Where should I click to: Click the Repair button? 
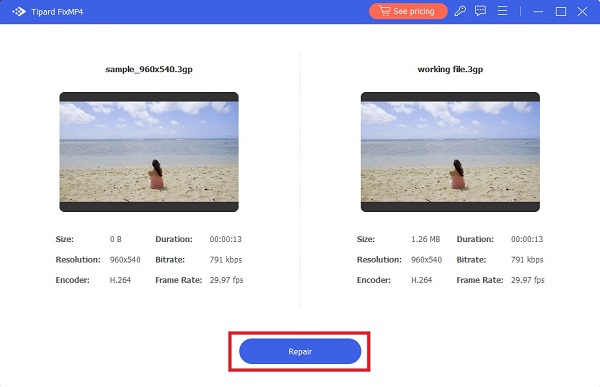(x=300, y=351)
